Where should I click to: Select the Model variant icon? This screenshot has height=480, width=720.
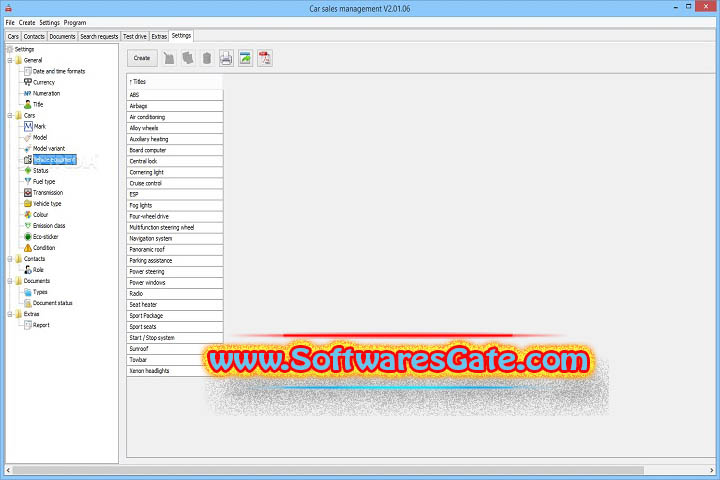click(x=28, y=148)
